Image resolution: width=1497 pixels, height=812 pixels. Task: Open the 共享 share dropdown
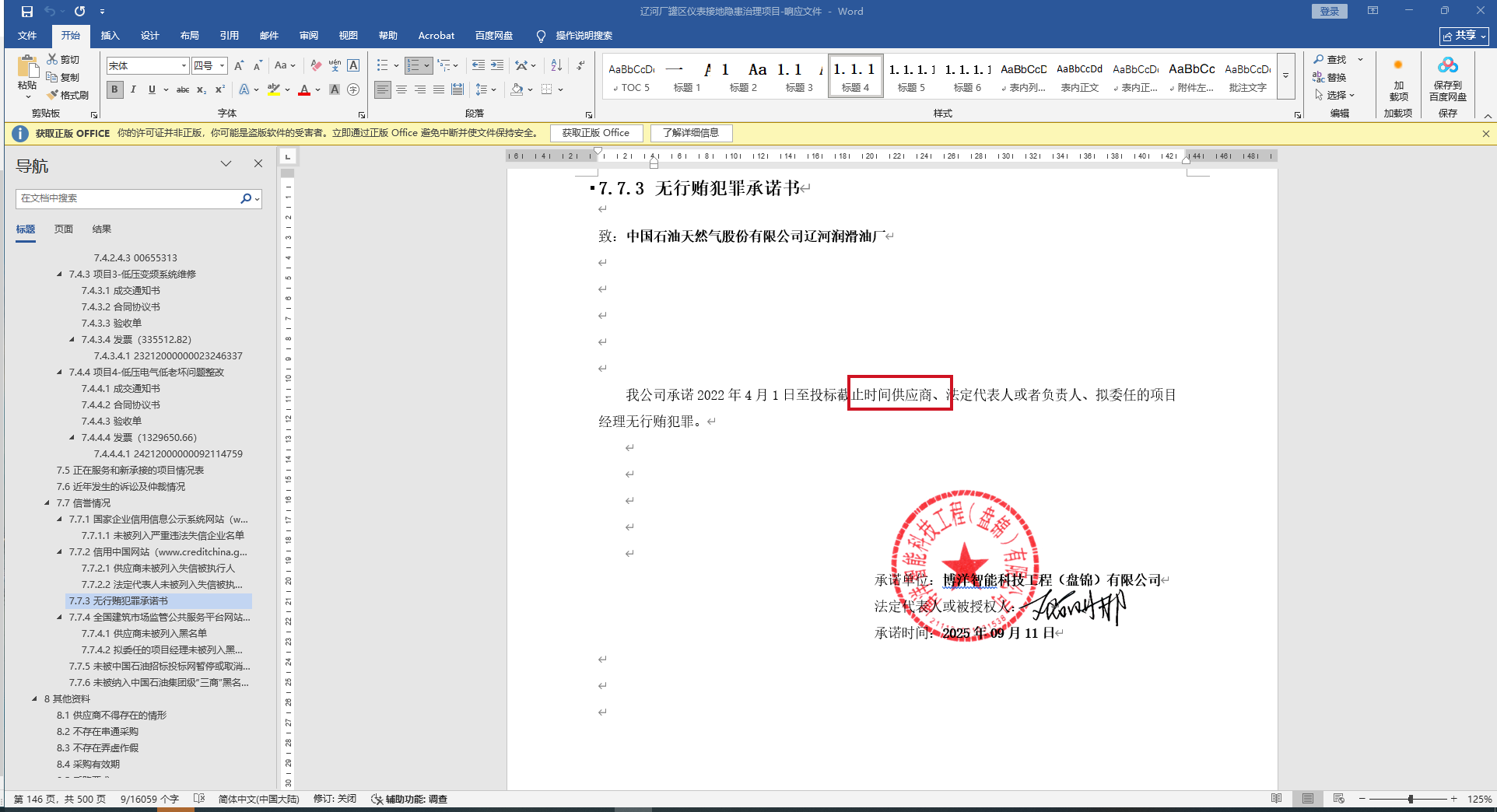tap(1464, 36)
